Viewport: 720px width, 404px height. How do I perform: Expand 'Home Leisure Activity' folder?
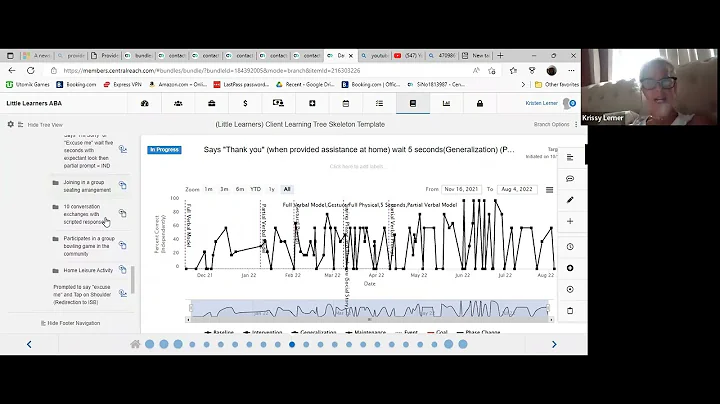tap(56, 271)
